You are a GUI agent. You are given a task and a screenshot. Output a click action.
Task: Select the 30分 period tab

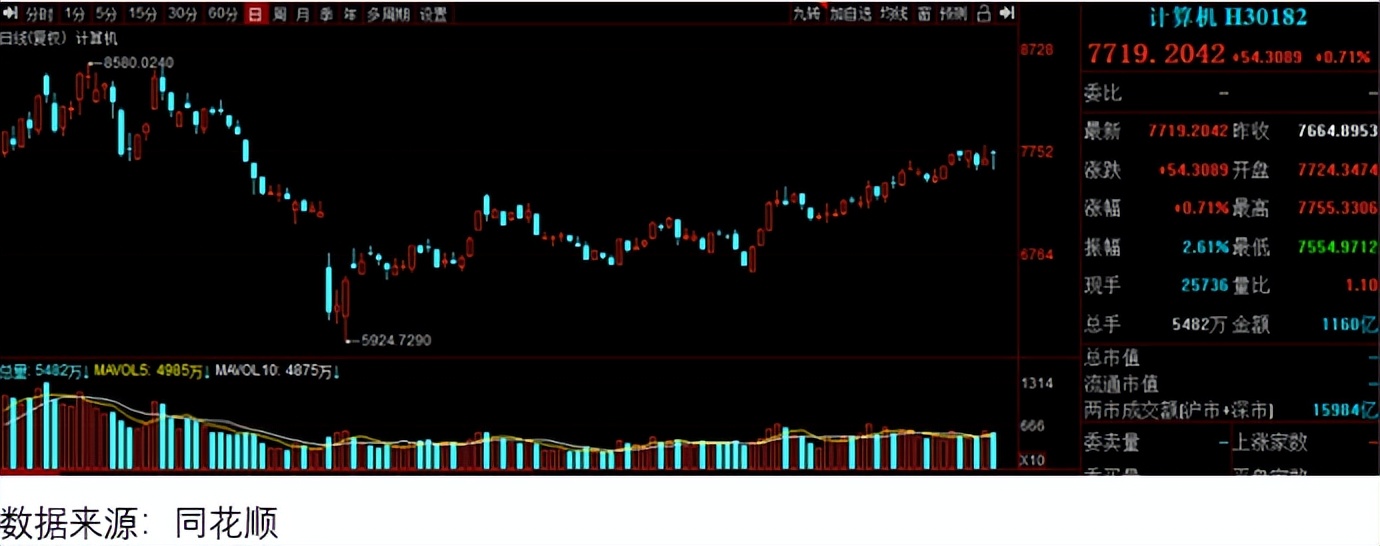(182, 14)
